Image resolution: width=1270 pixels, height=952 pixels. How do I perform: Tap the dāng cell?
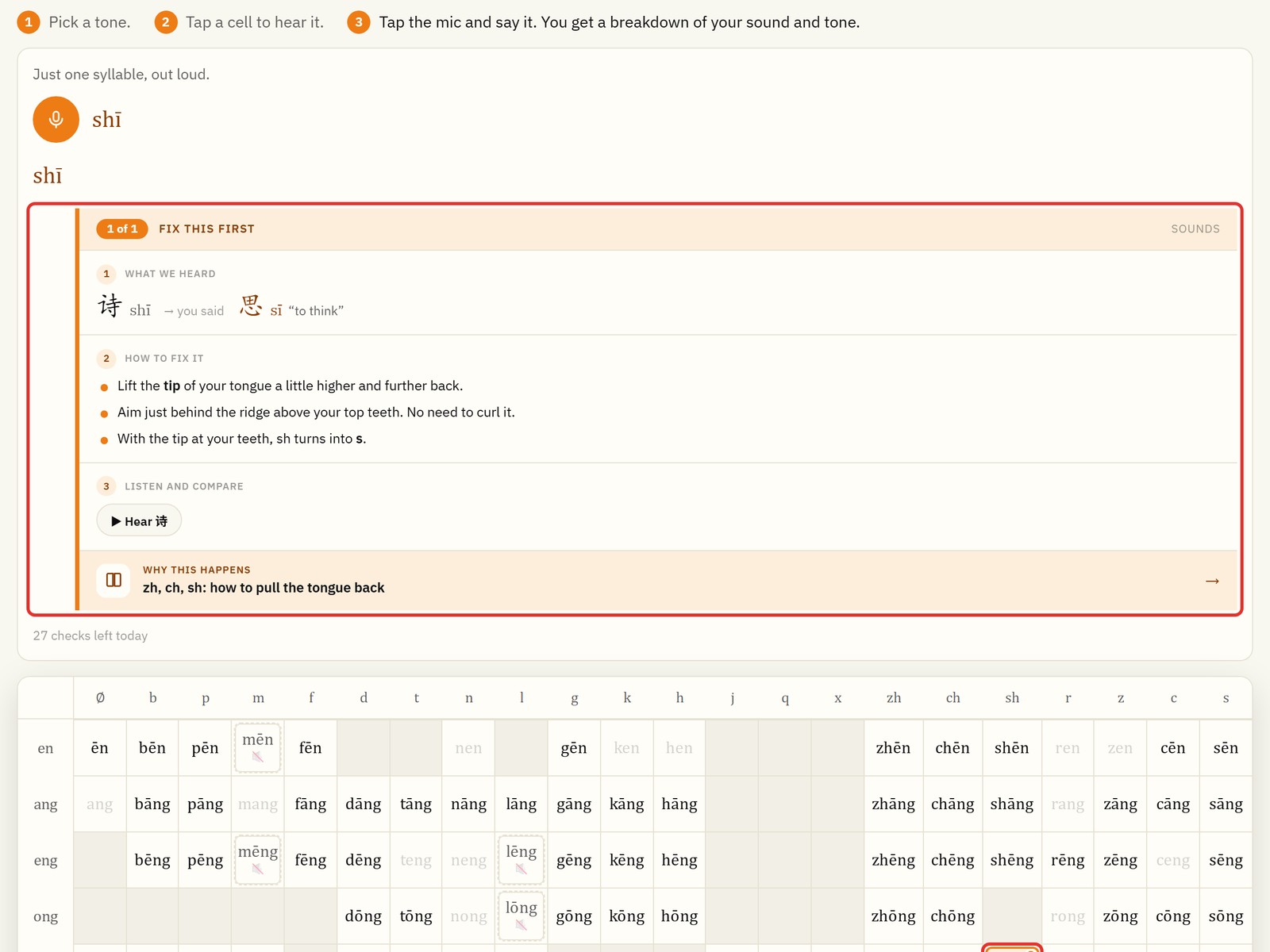364,804
